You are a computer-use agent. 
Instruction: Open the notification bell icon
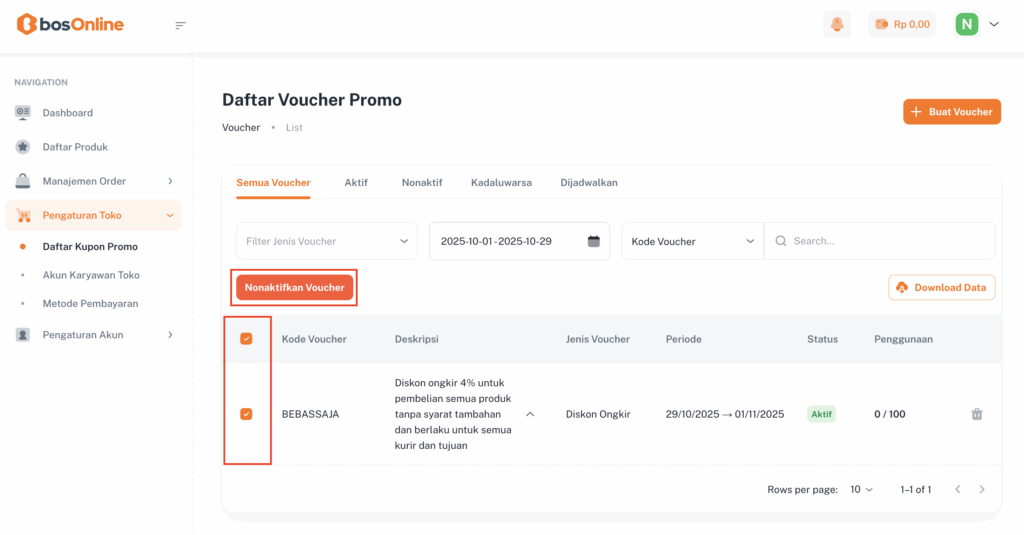[x=836, y=24]
